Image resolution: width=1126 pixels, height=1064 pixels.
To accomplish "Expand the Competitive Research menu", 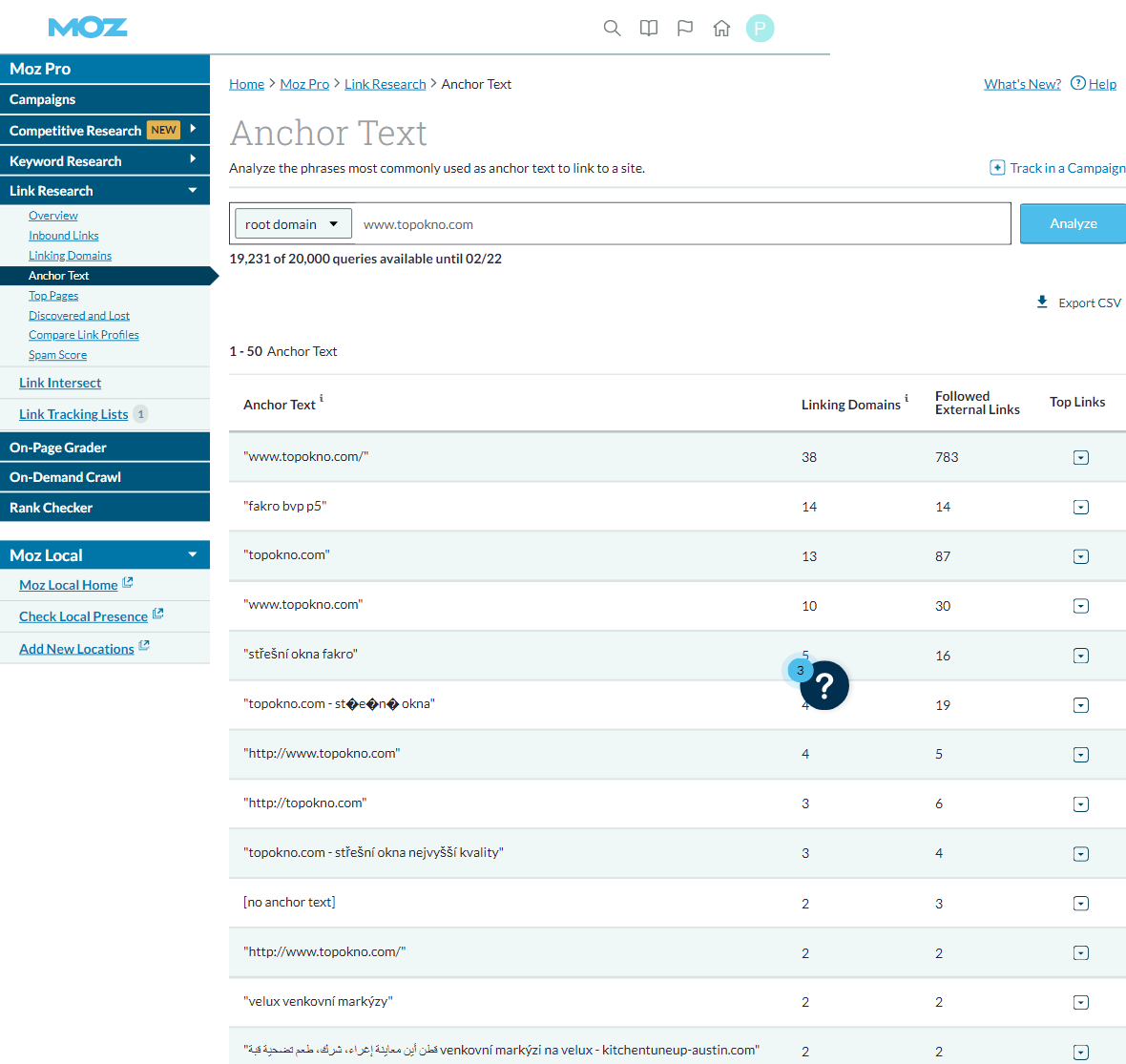I will (193, 130).
